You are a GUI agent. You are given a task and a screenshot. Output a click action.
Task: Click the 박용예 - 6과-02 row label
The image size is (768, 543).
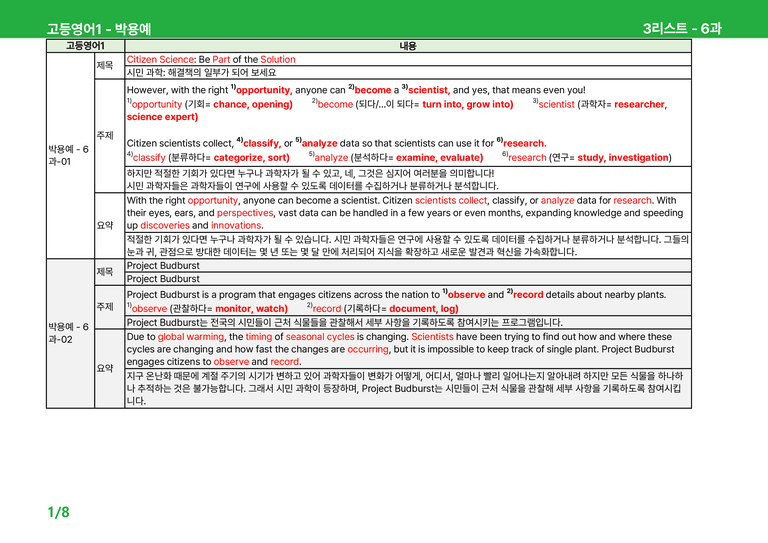point(69,333)
